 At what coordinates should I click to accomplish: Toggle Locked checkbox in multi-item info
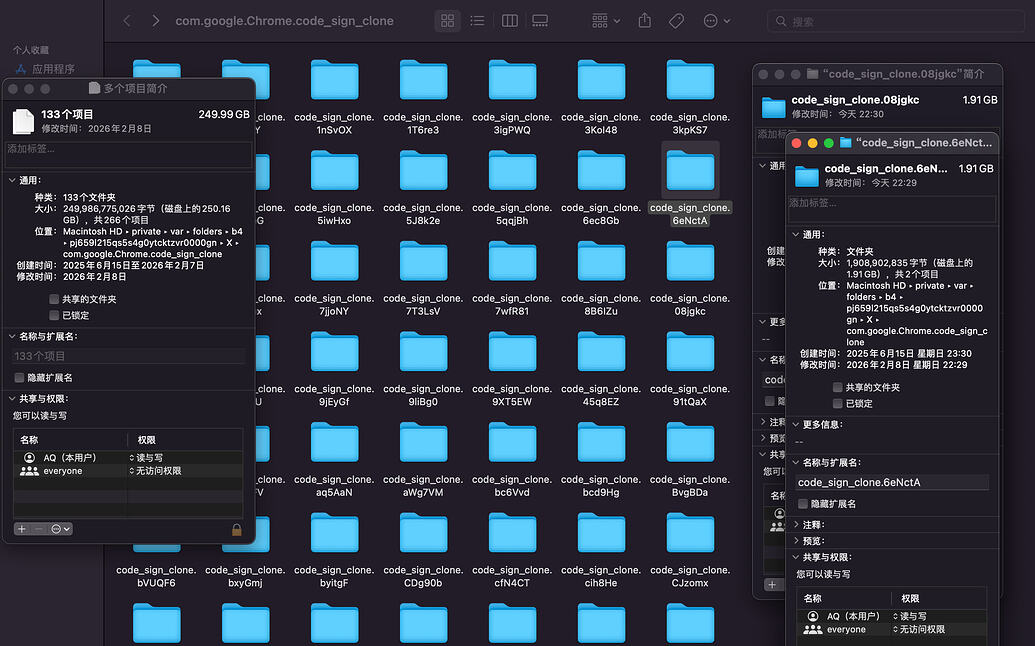(x=54, y=315)
